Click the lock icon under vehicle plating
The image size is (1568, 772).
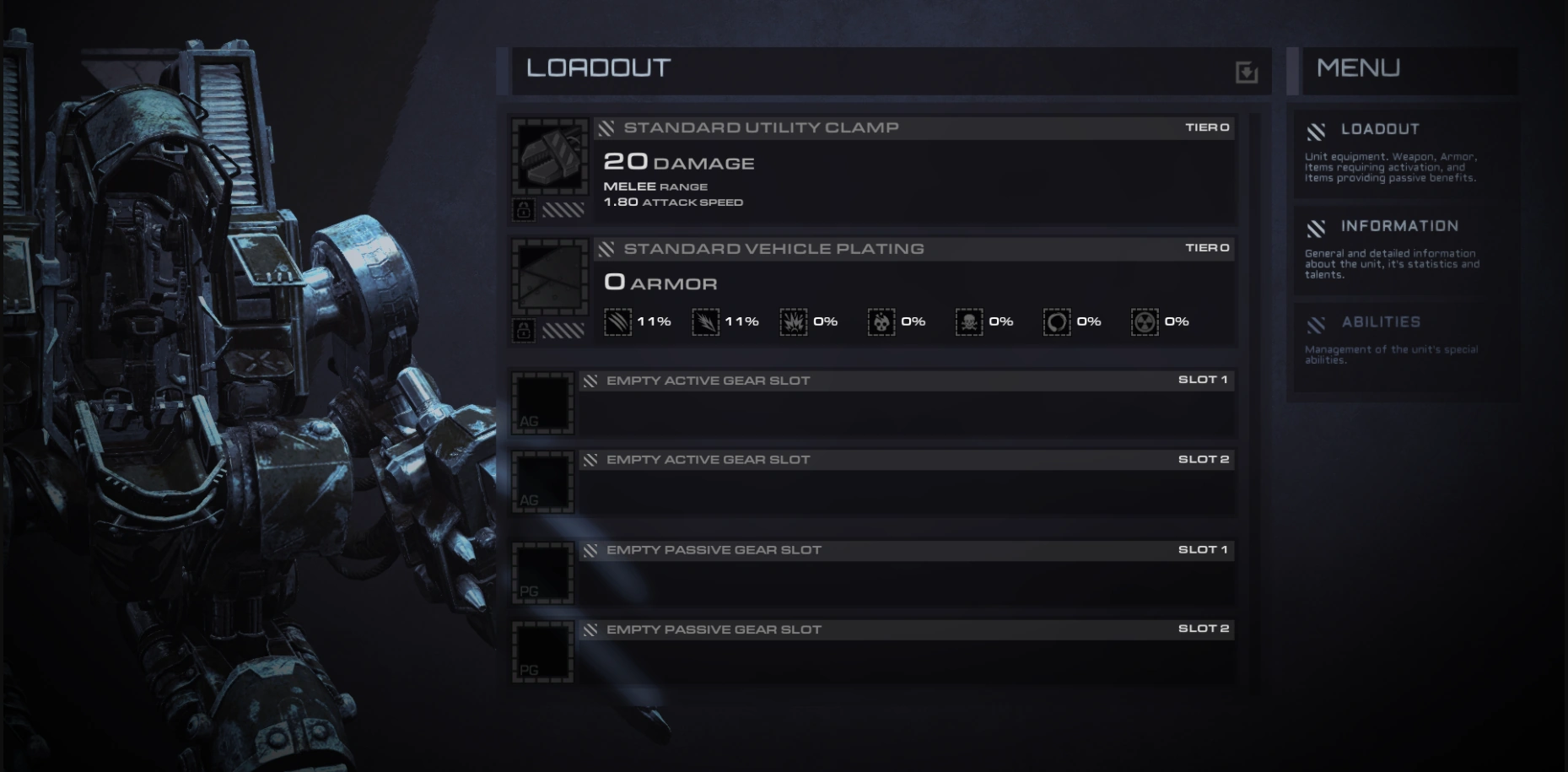click(524, 330)
